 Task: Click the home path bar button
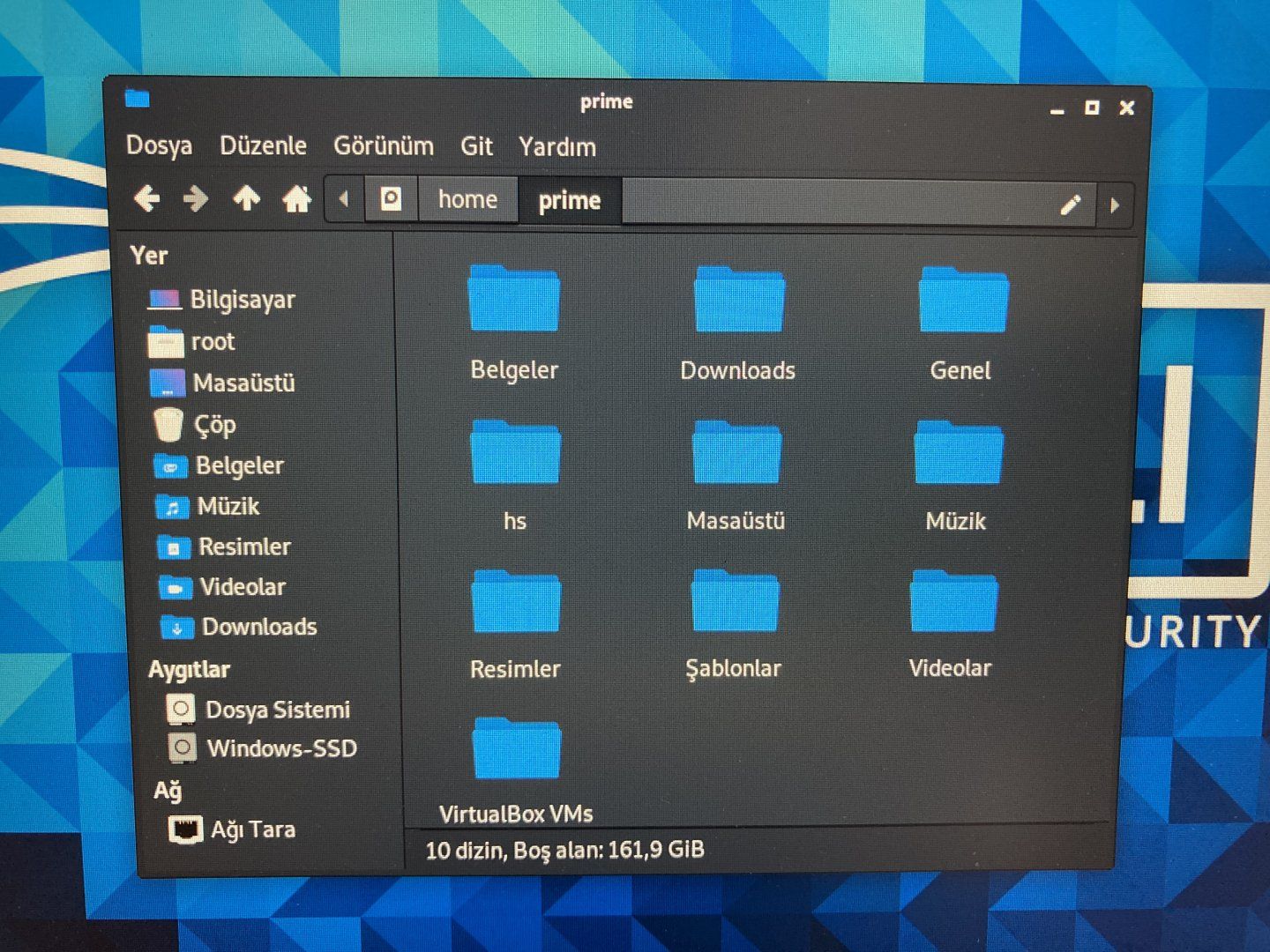tap(467, 199)
